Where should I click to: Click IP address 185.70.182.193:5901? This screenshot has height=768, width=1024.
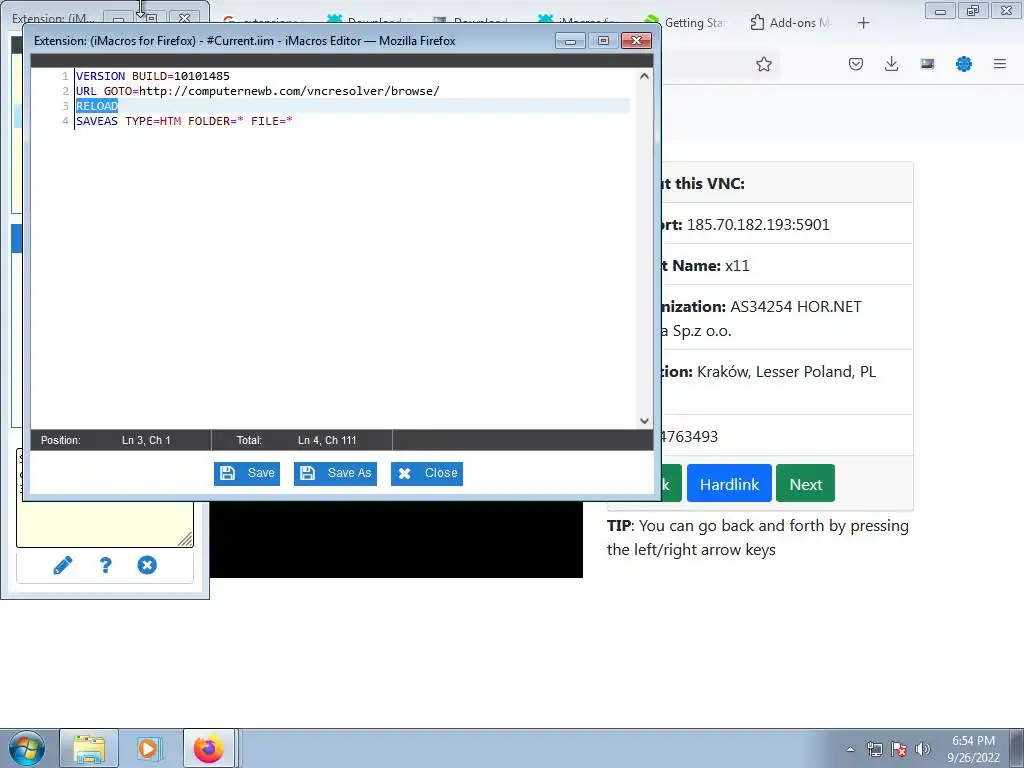pyautogui.click(x=758, y=225)
